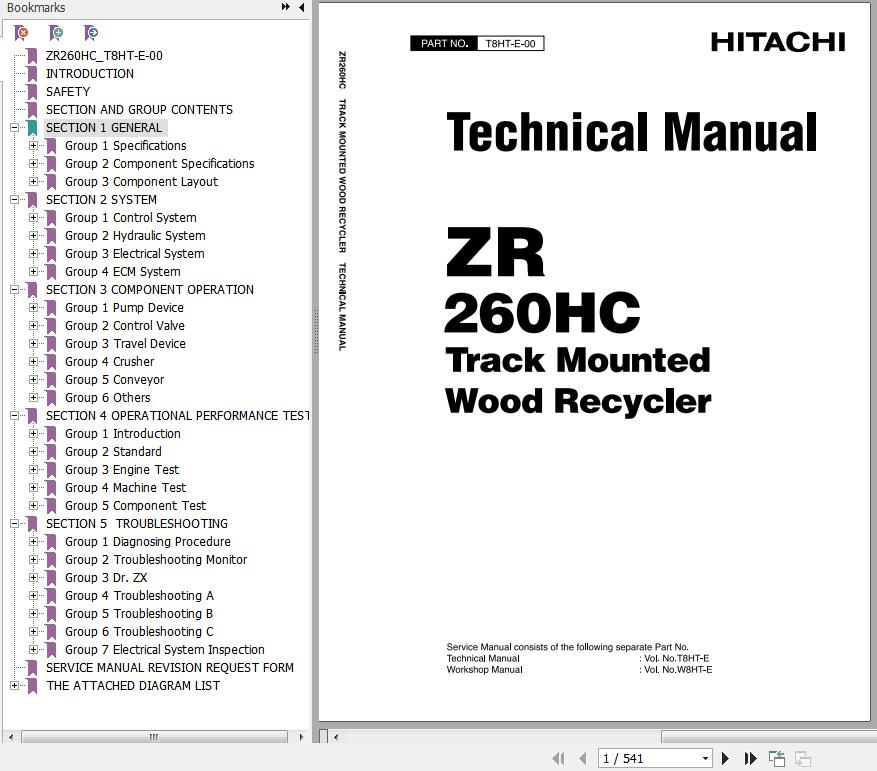
Task: Open Group 2 Troubleshooting Monitor
Action: pos(156,560)
